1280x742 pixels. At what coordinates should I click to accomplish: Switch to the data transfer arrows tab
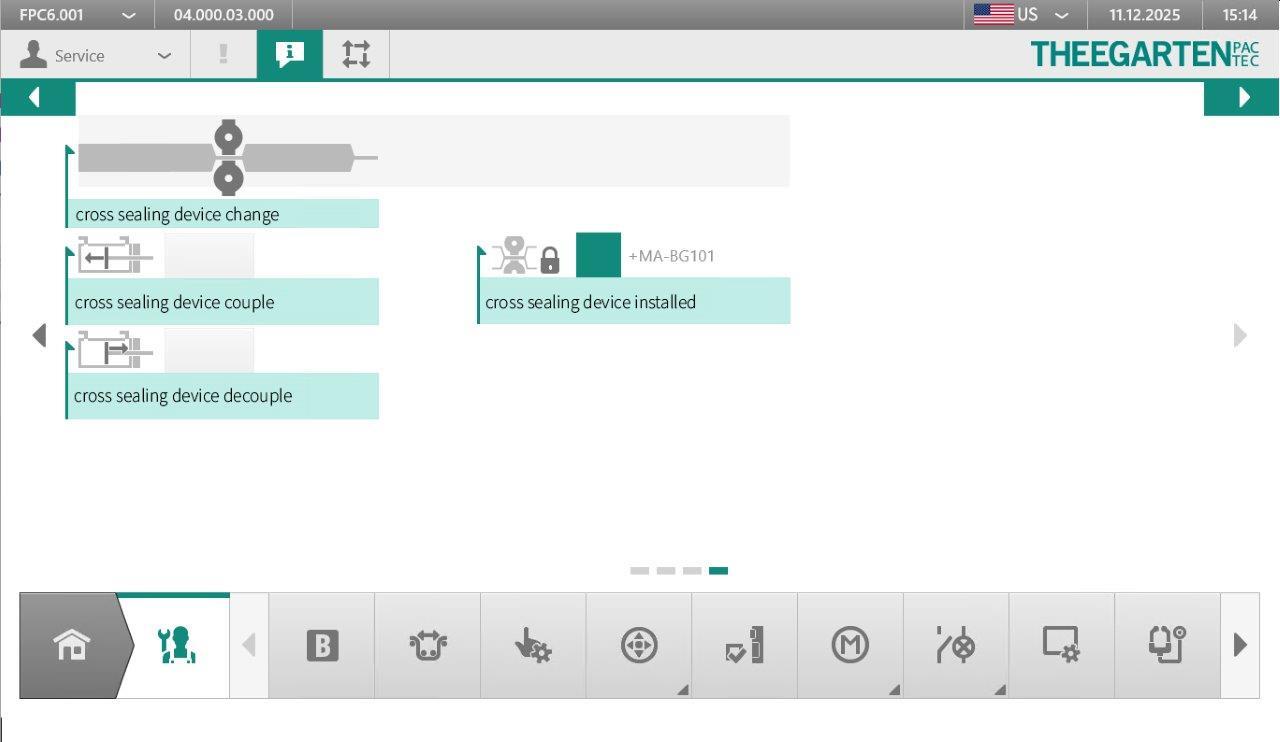pos(356,55)
